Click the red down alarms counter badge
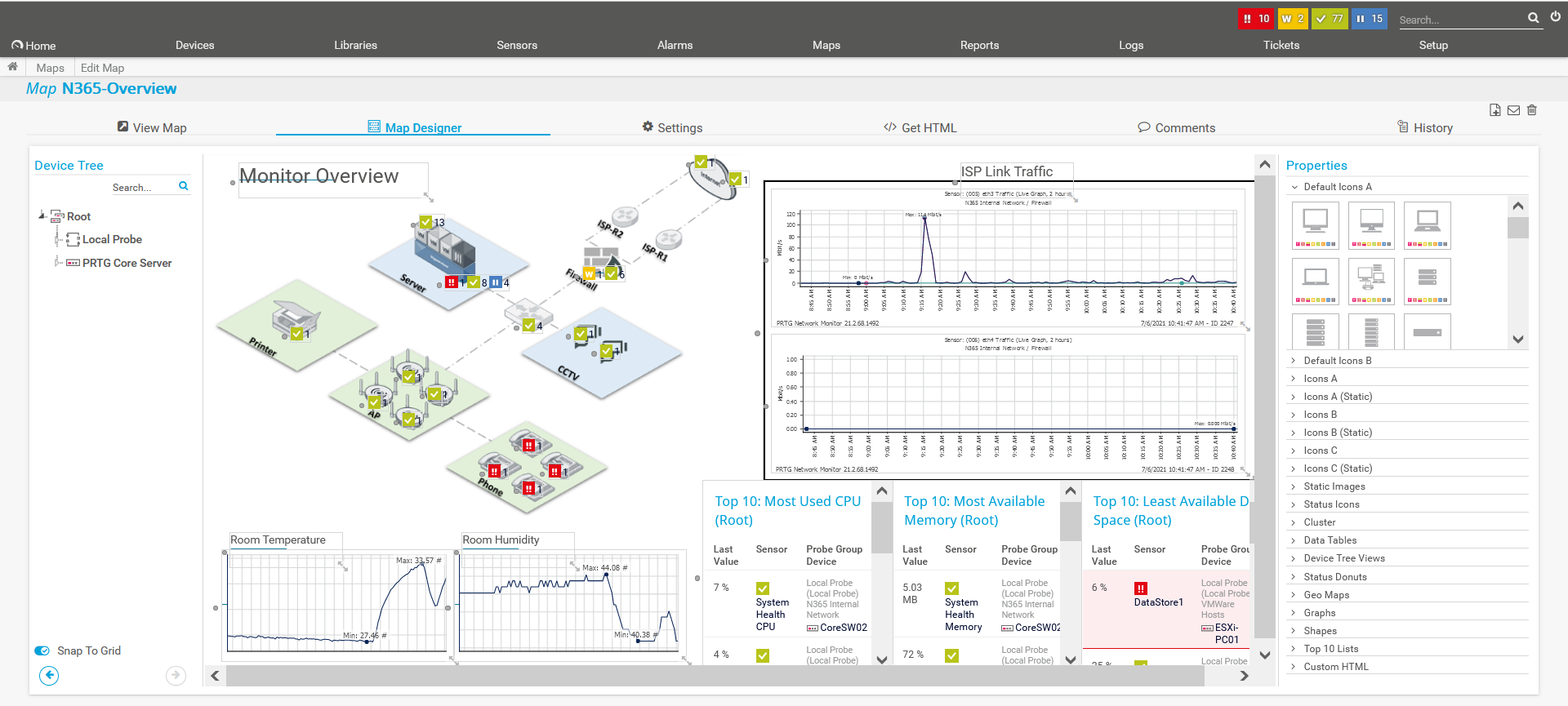Image resolution: width=1568 pixels, height=706 pixels. (1255, 19)
